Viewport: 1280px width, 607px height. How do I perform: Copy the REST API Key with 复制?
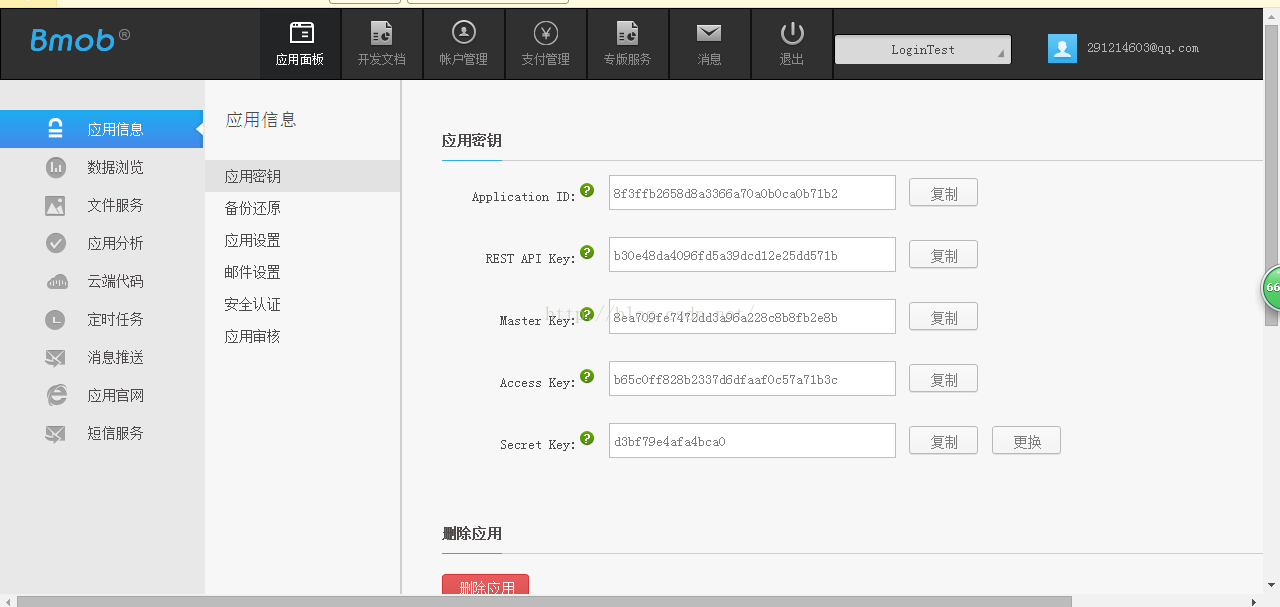click(x=943, y=255)
